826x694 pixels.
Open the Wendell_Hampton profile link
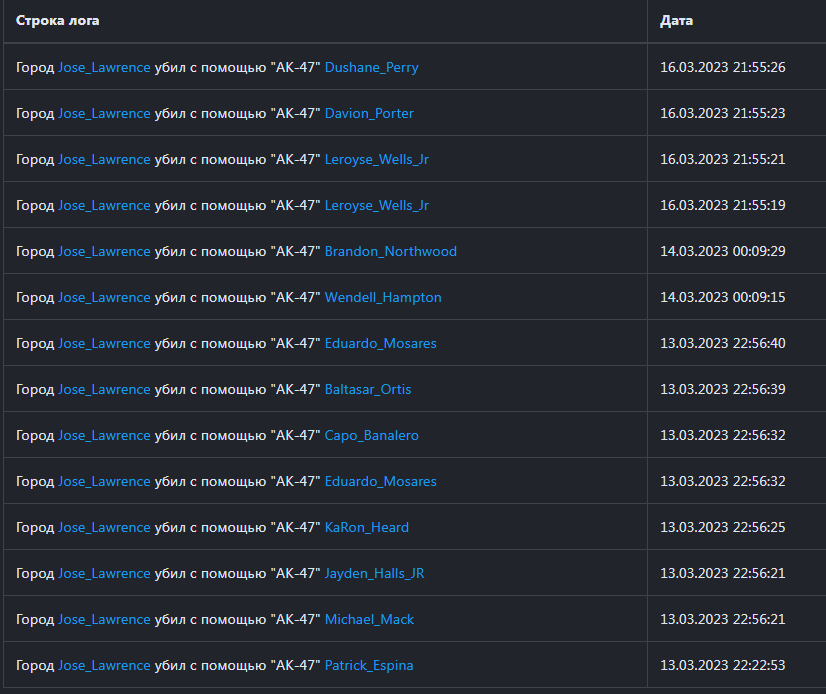pos(382,298)
